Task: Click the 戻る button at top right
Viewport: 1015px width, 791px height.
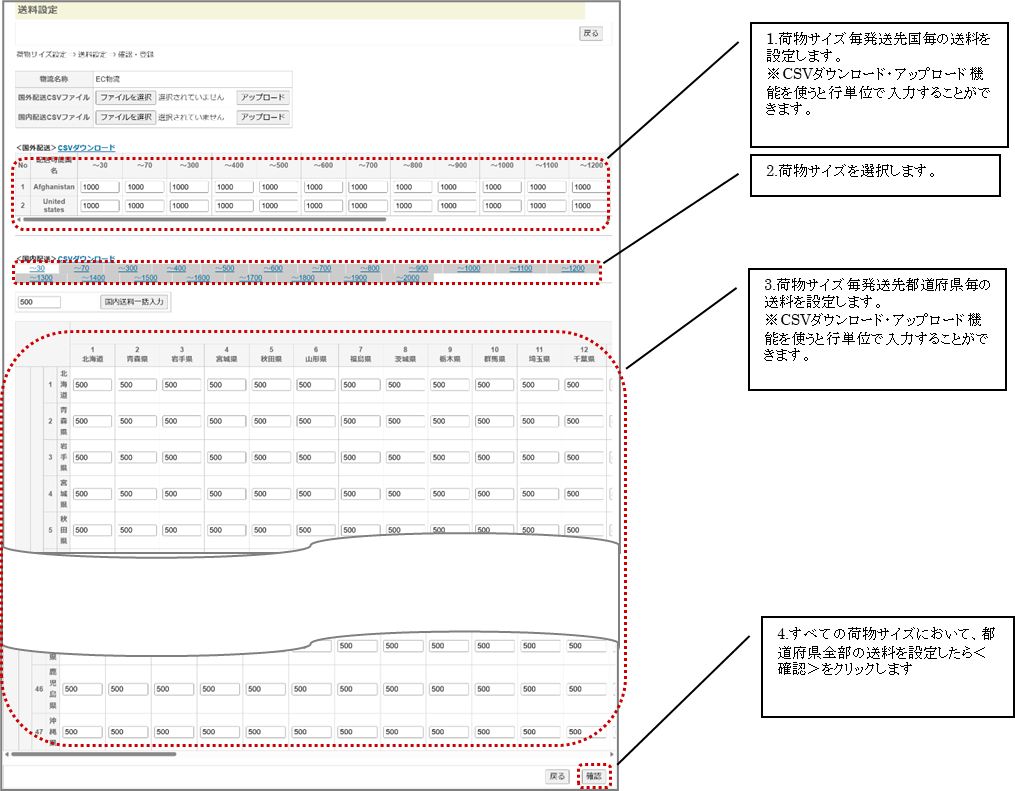Action: pos(591,33)
